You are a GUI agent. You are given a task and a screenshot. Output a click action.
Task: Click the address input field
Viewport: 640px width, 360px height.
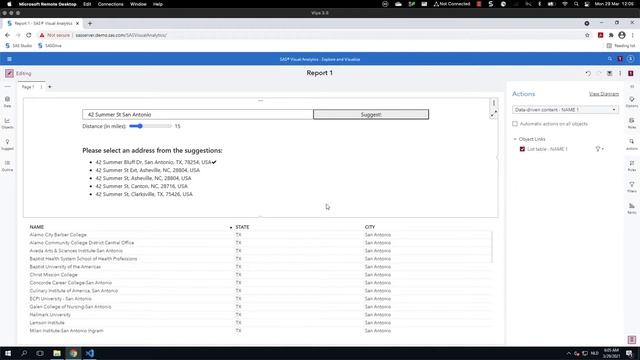coord(198,115)
